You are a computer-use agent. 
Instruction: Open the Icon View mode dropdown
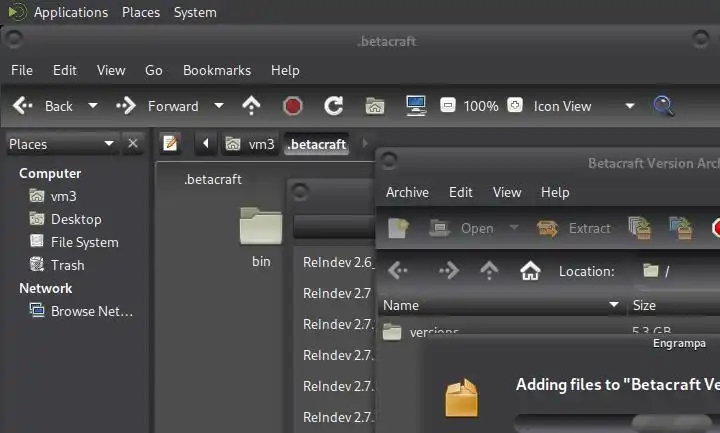630,106
